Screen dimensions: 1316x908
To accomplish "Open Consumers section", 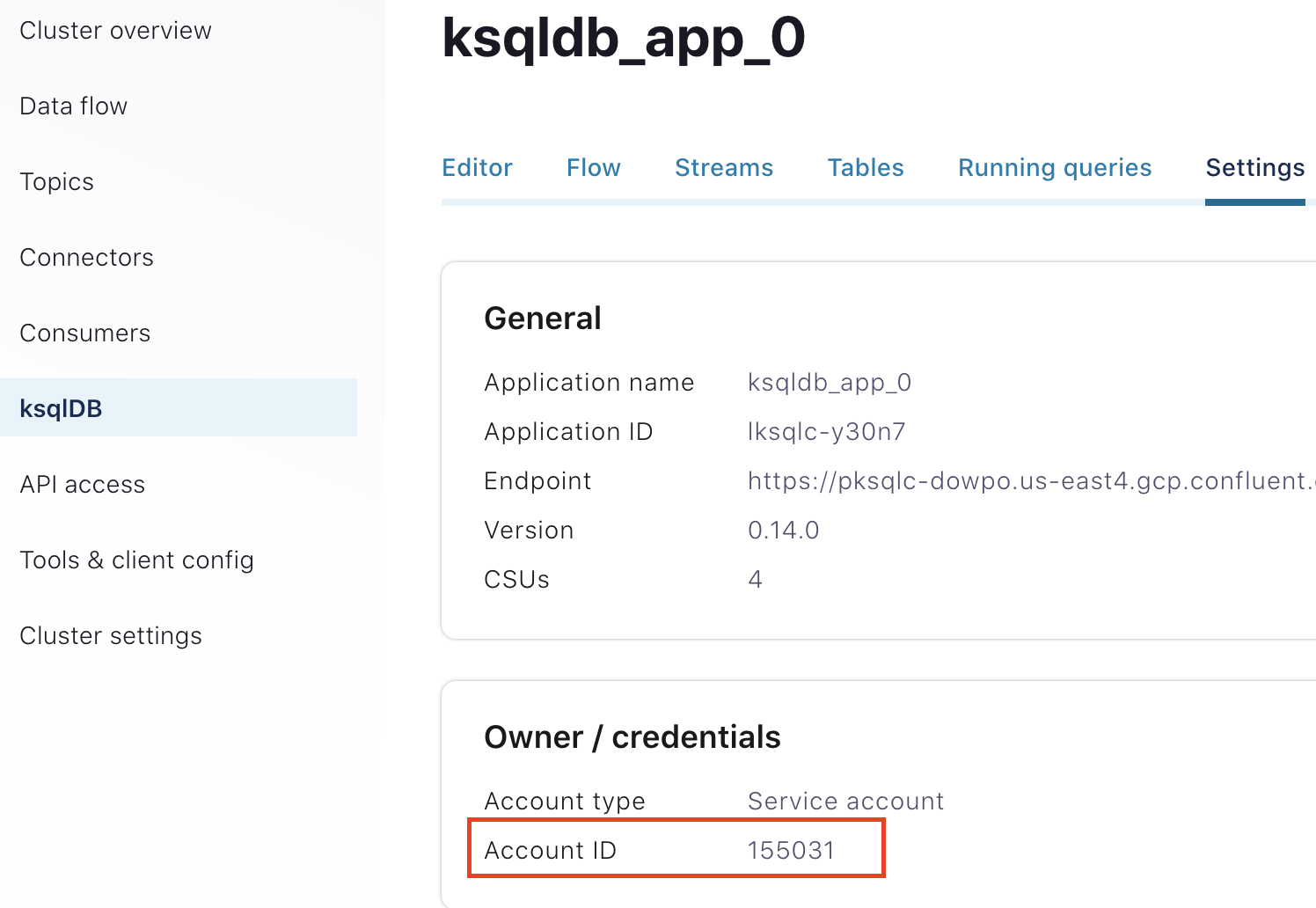I will (x=85, y=333).
